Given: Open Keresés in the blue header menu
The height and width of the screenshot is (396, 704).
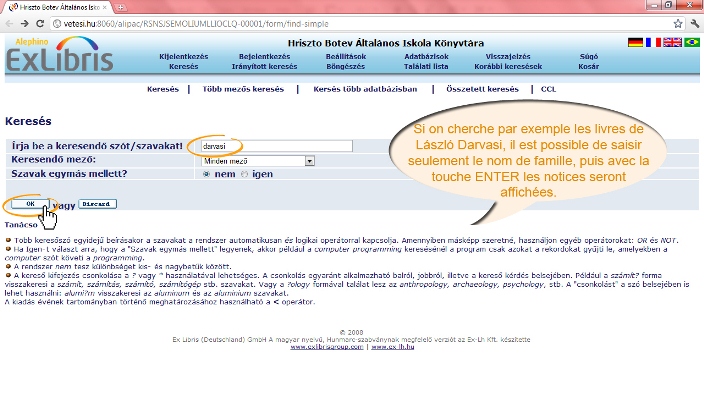Looking at the screenshot, I should (184, 66).
